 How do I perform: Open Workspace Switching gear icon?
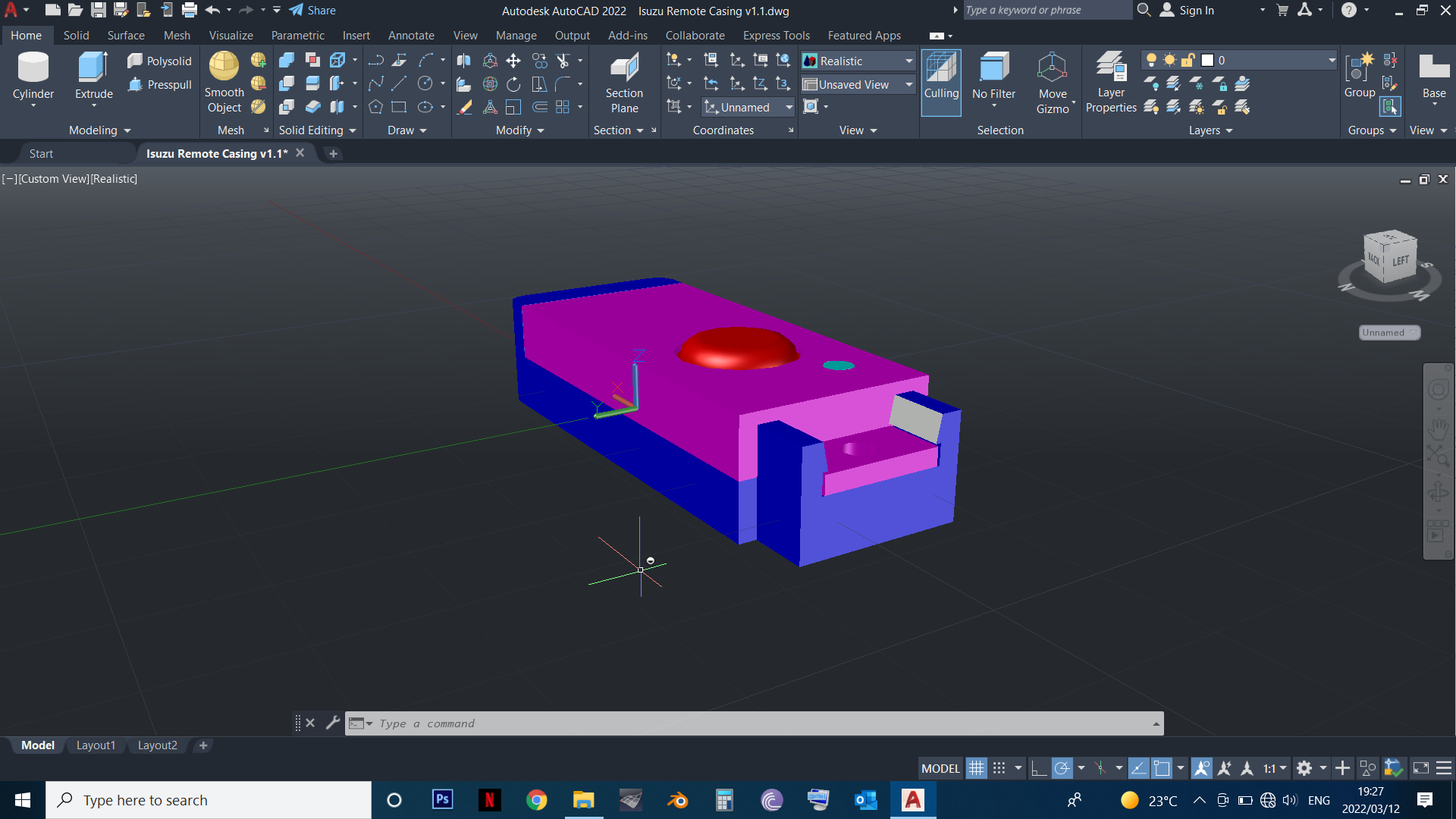pyautogui.click(x=1304, y=768)
